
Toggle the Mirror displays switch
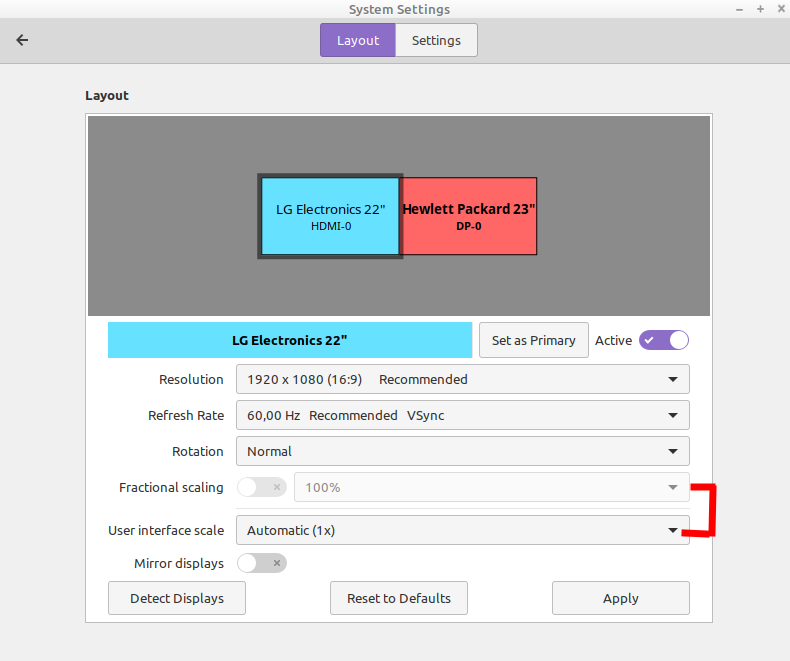(x=262, y=563)
